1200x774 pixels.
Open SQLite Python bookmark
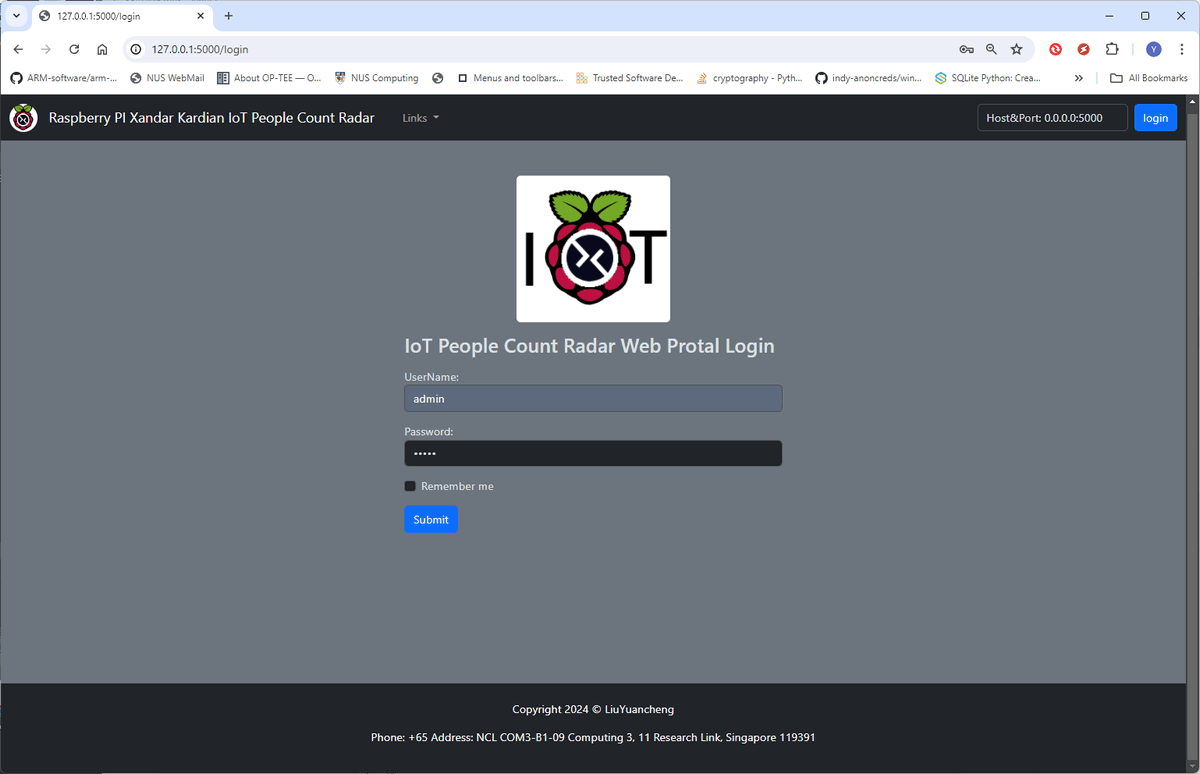click(x=988, y=78)
